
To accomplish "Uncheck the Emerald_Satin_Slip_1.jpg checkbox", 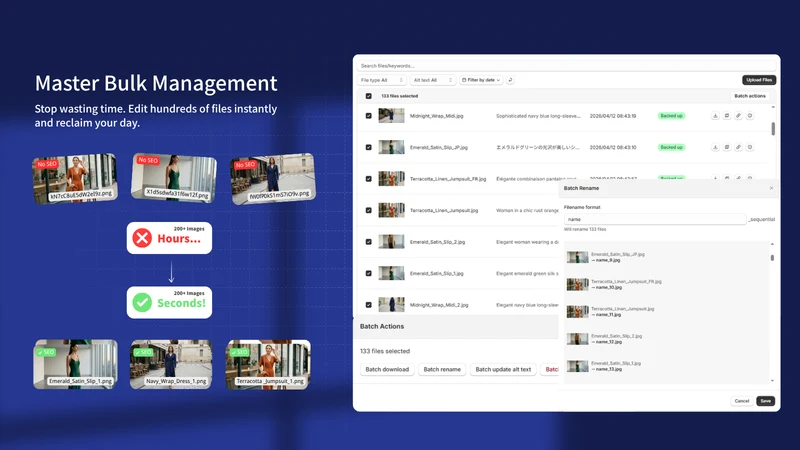I will tap(368, 273).
